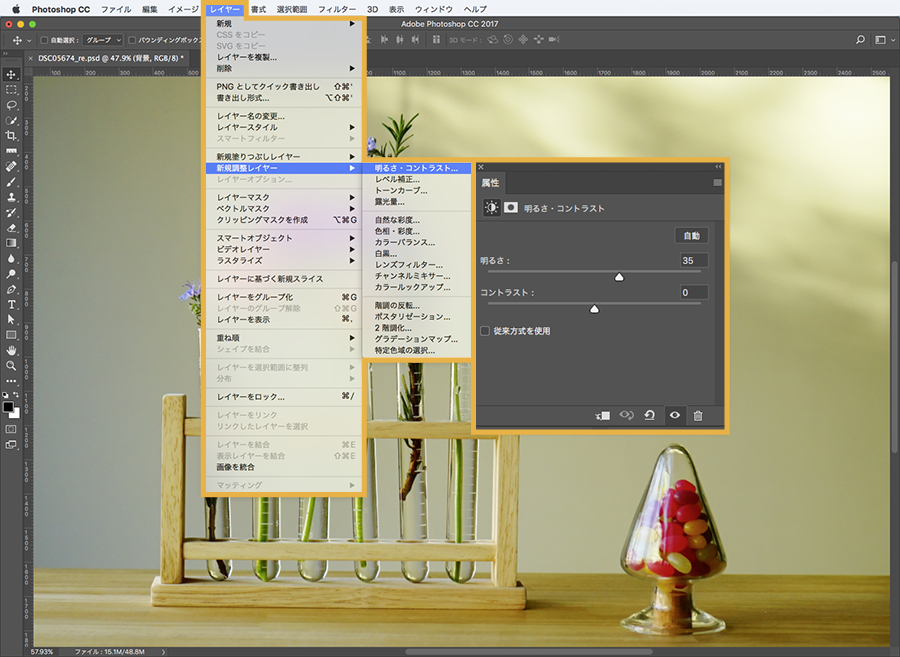
Task: Switch foreground and background colors
Action: pyautogui.click(x=16, y=395)
